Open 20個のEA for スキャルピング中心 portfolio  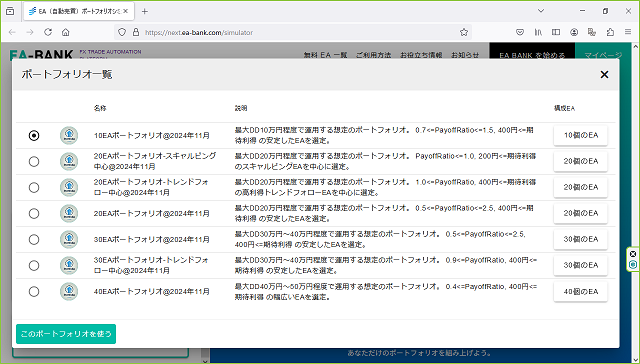click(580, 162)
